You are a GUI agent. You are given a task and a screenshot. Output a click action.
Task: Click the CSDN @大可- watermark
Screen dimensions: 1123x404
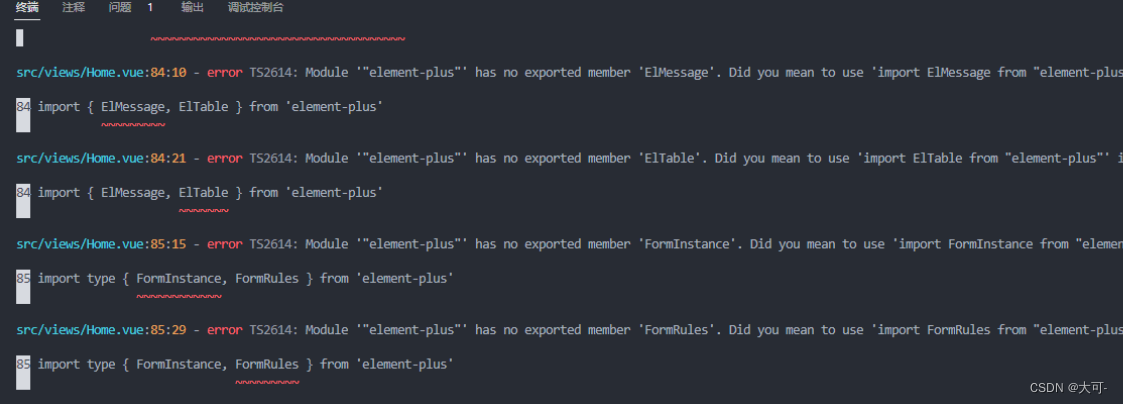1069,388
